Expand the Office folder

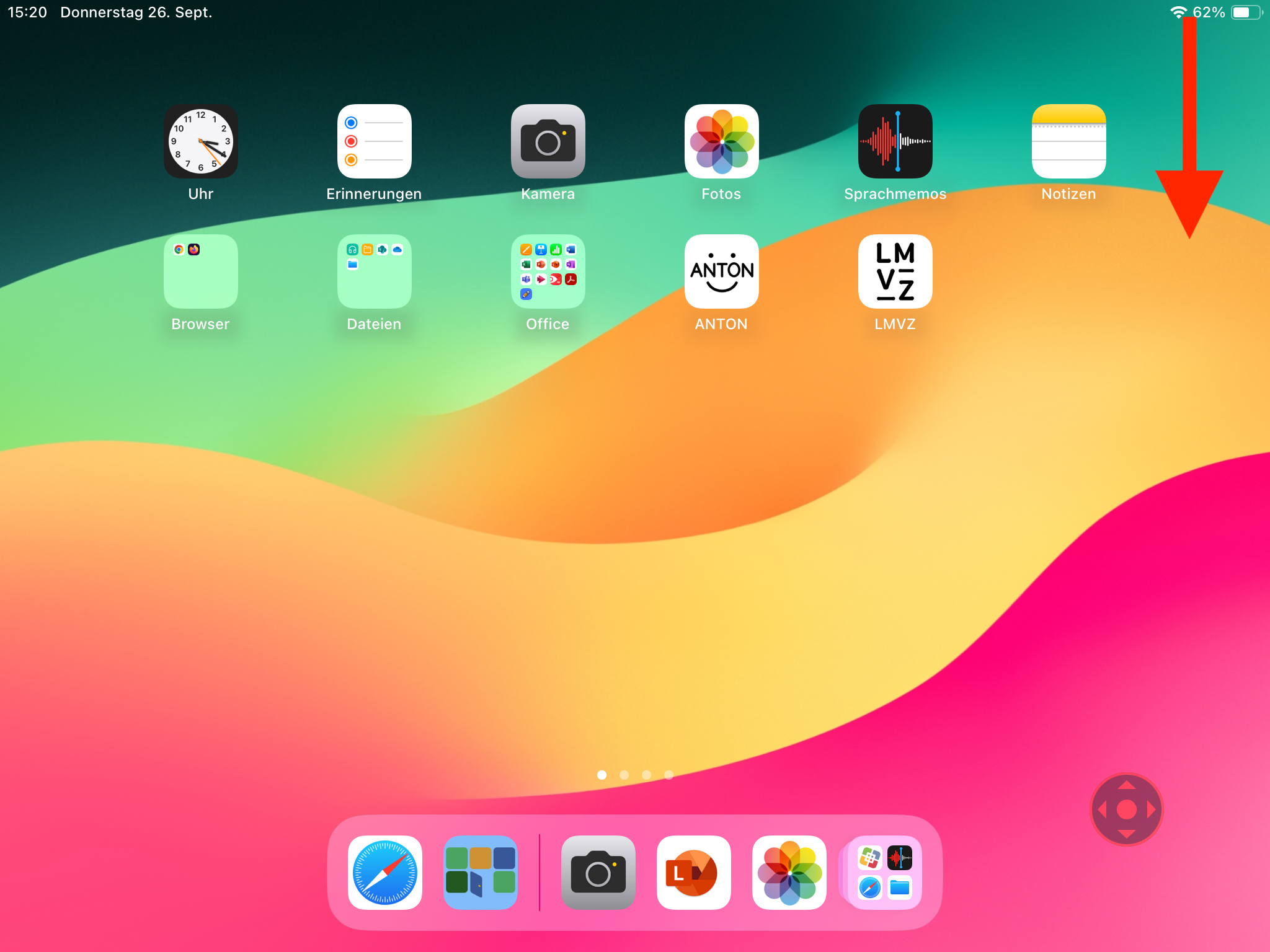548,271
